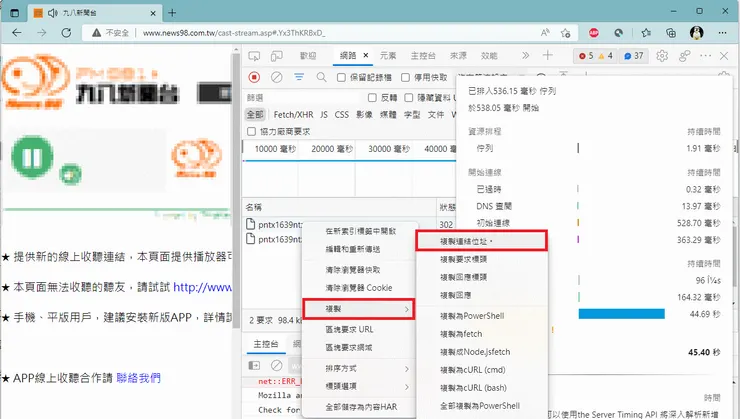Image resolution: width=740 pixels, height=419 pixels.
Task: Open the 聯絡我們 link on the page
Action: pos(138,378)
